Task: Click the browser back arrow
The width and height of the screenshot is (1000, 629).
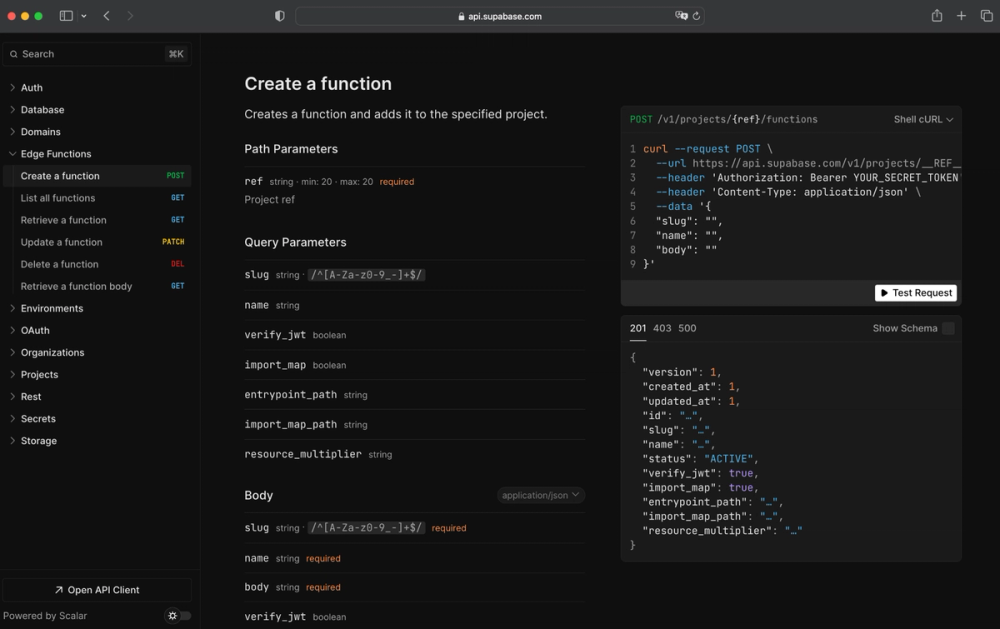Action: click(x=107, y=16)
